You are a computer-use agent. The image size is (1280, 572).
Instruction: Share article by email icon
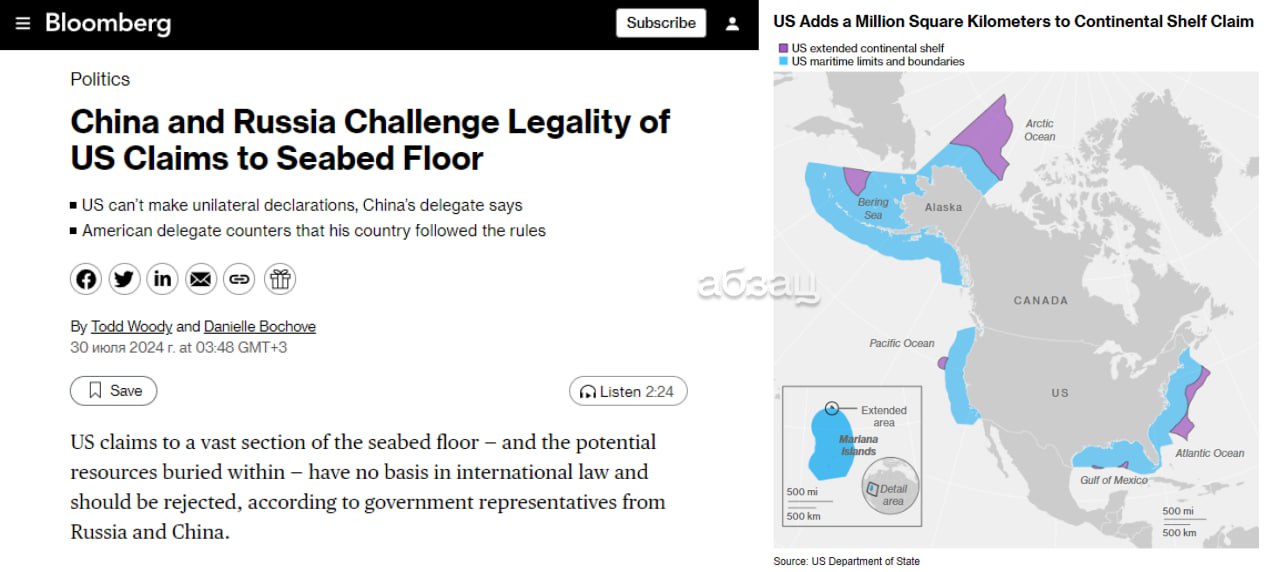point(201,279)
